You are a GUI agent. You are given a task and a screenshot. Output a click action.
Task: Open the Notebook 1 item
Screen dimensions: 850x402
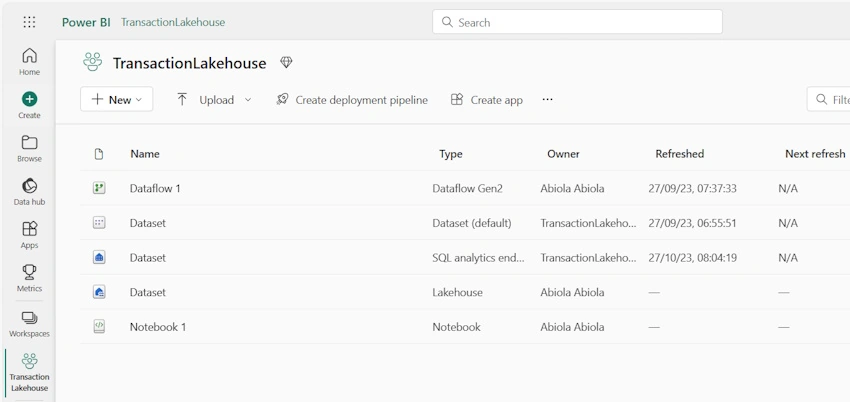coord(158,327)
